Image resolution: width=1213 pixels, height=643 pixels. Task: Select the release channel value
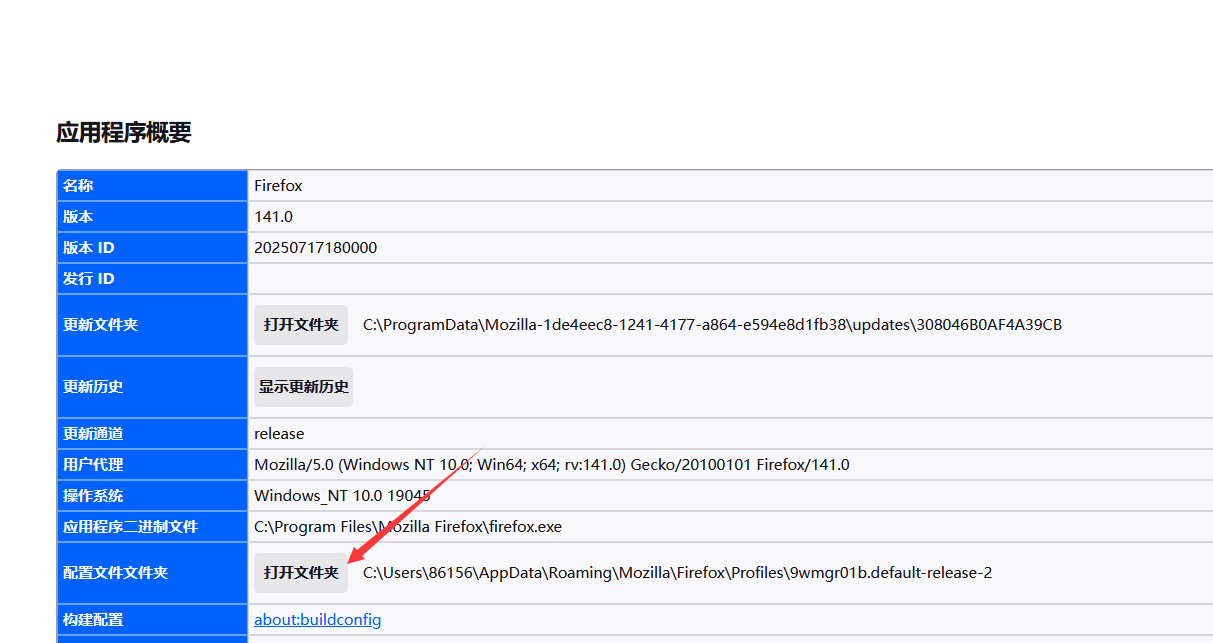[x=279, y=434]
